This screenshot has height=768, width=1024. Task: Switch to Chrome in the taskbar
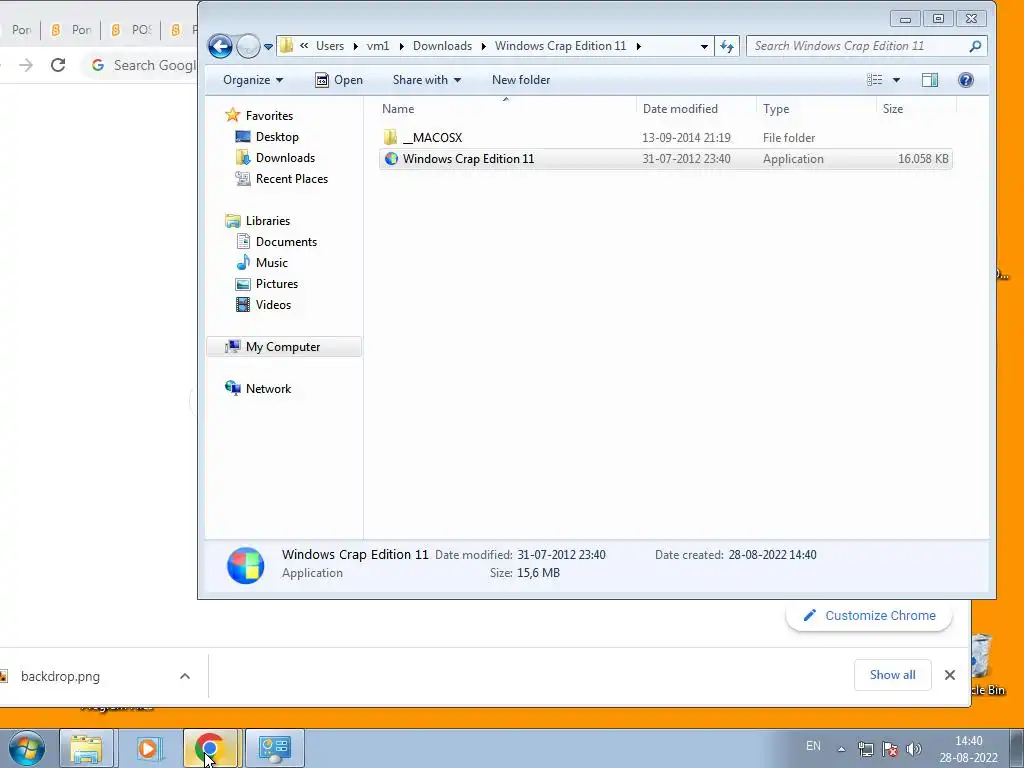pyautogui.click(x=210, y=748)
